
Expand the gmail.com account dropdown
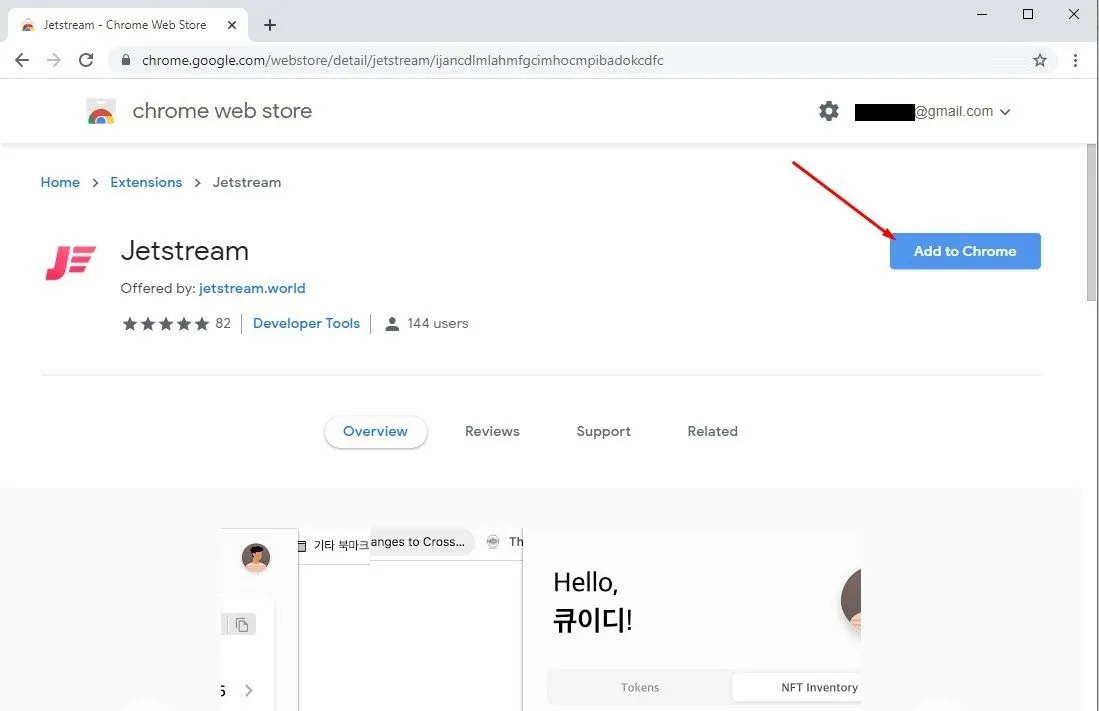point(1005,112)
